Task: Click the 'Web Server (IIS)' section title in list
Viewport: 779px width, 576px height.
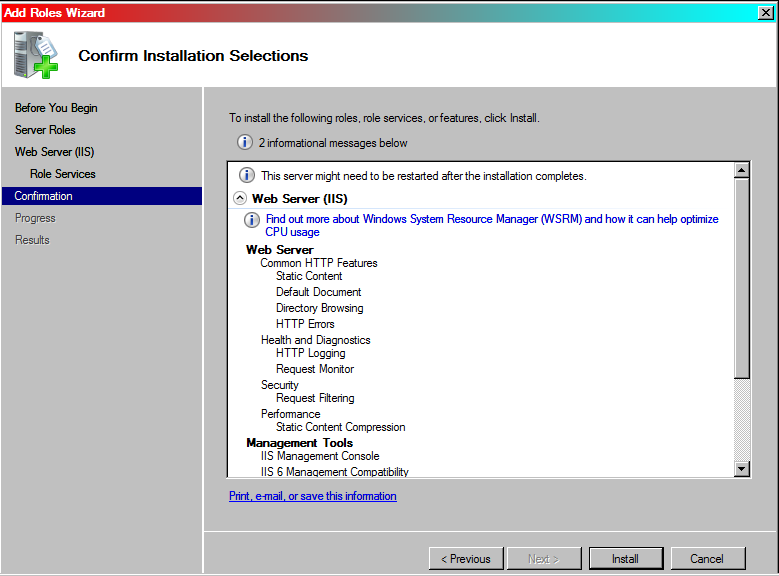Action: pos(300,199)
